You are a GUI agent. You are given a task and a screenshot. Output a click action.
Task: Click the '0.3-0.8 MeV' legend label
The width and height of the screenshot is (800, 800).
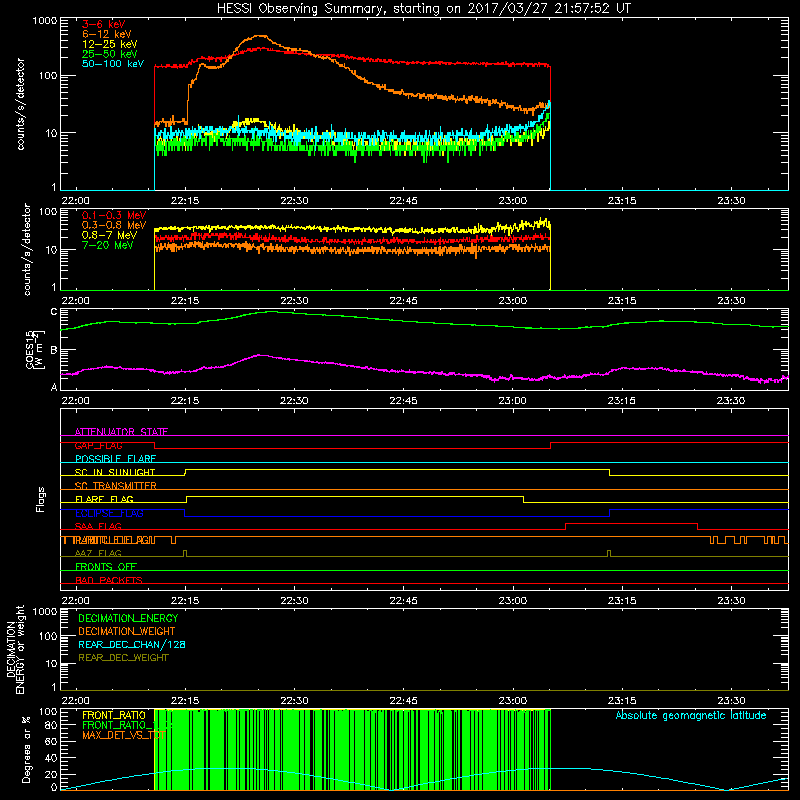click(114, 225)
